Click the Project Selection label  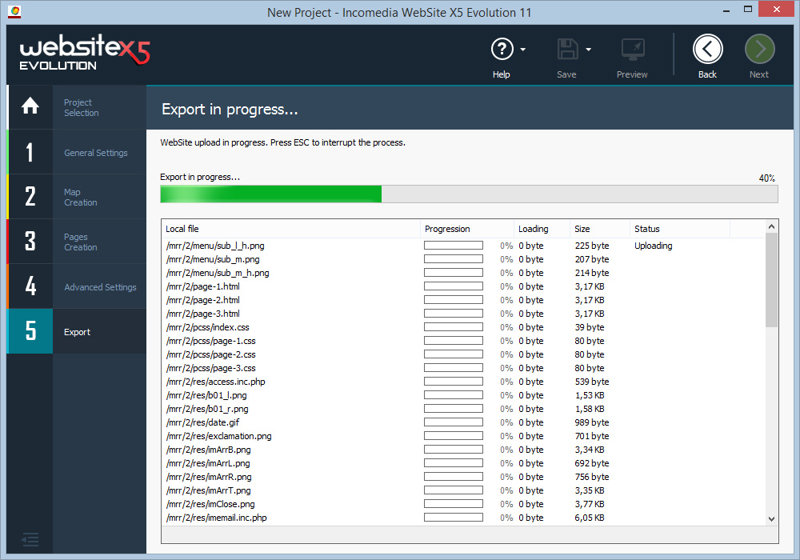(x=81, y=107)
